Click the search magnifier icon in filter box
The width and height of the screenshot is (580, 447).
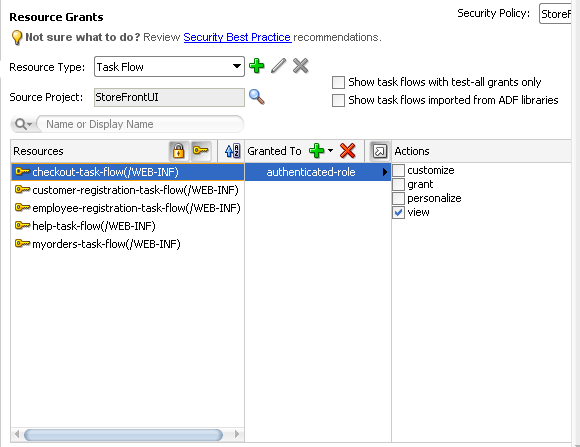(23, 124)
